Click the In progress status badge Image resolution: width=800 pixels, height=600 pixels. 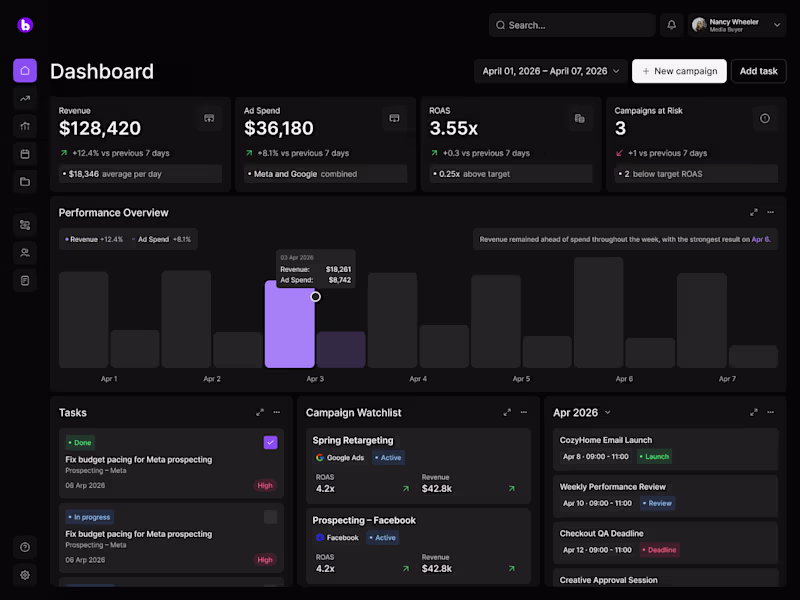click(89, 517)
